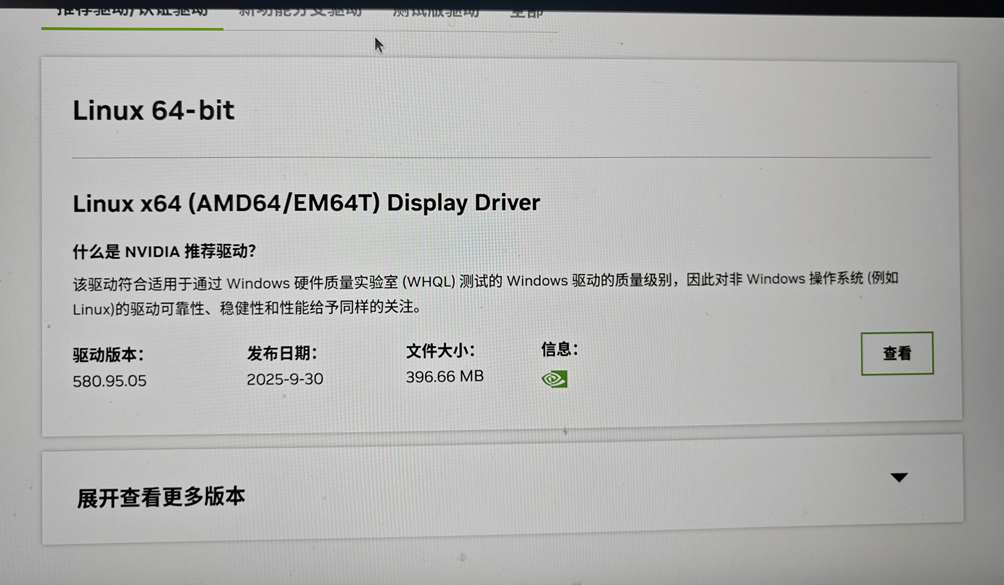
Task: Click the 文件大小: label
Action: 441,351
